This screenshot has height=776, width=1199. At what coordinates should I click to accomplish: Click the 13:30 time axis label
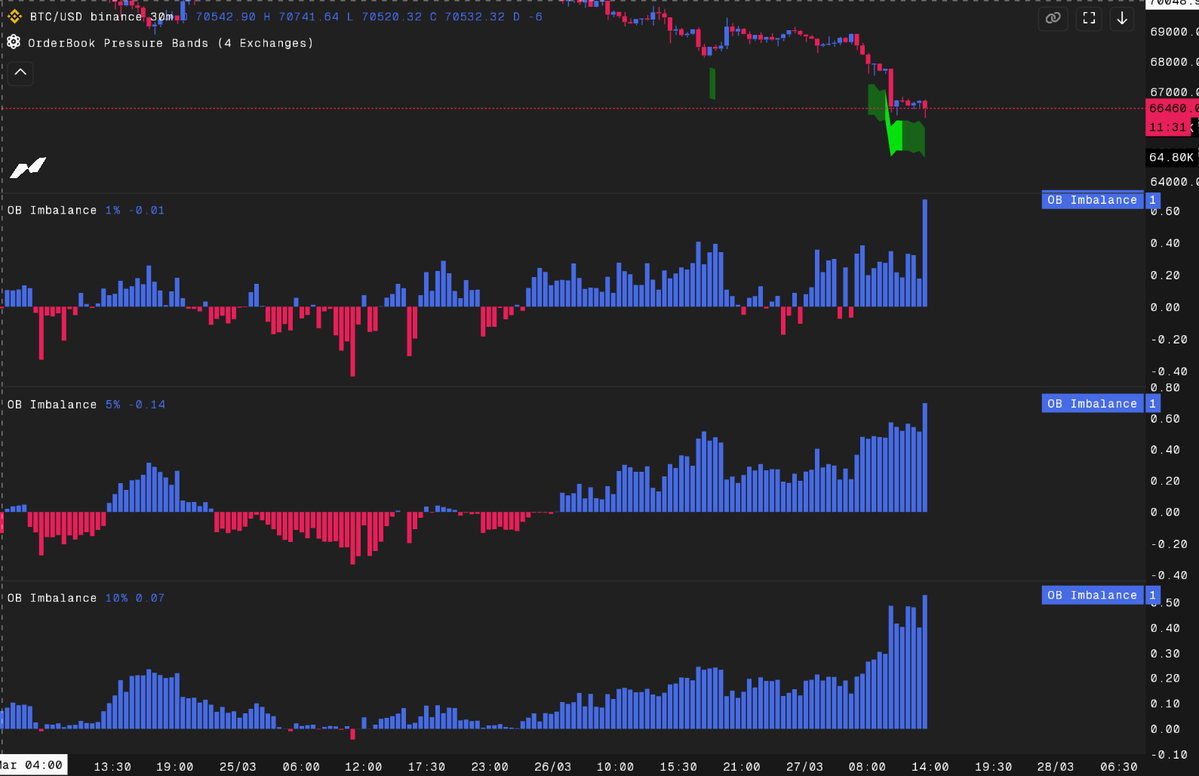[112, 766]
